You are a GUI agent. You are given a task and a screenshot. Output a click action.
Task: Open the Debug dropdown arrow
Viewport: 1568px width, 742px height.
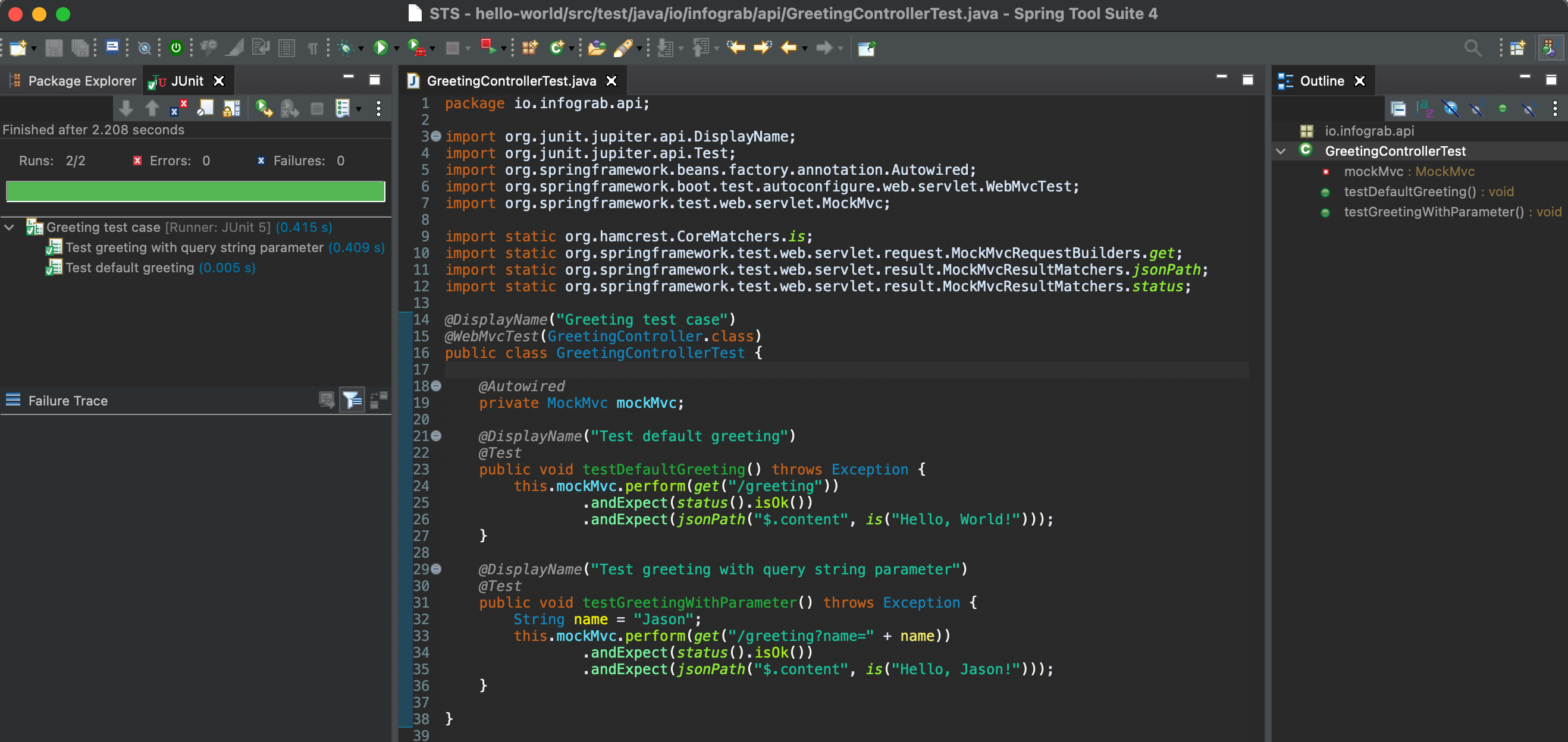click(362, 49)
